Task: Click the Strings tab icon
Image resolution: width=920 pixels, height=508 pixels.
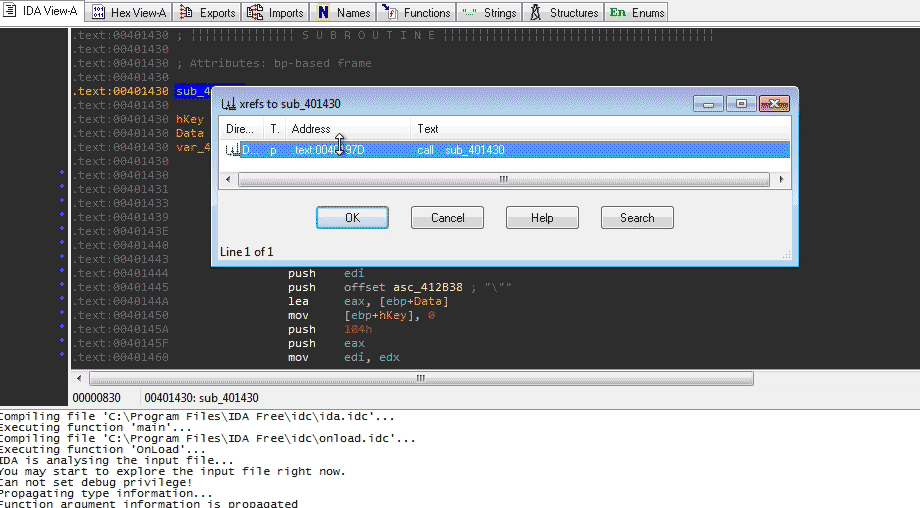Action: point(469,13)
